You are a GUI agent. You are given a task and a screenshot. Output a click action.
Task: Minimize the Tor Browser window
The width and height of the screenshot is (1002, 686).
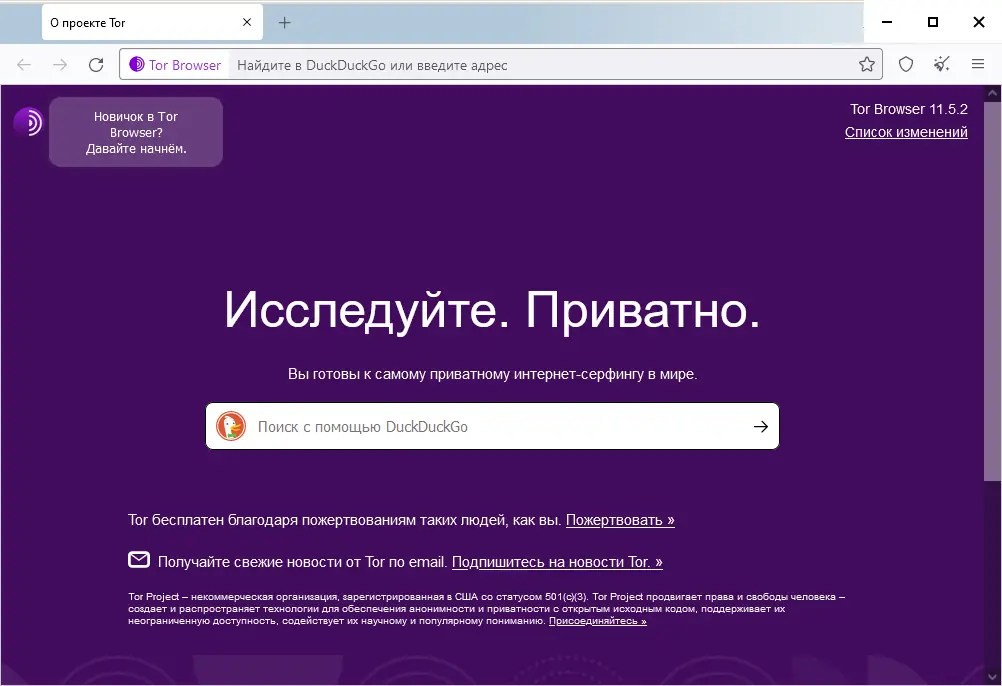tap(887, 22)
